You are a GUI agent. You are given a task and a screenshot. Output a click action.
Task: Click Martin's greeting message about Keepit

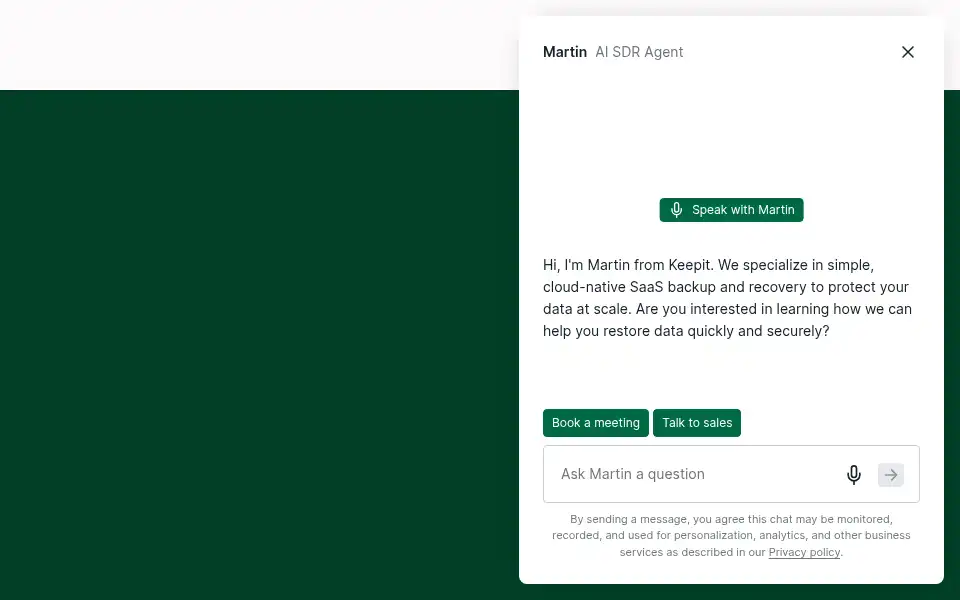click(x=727, y=298)
